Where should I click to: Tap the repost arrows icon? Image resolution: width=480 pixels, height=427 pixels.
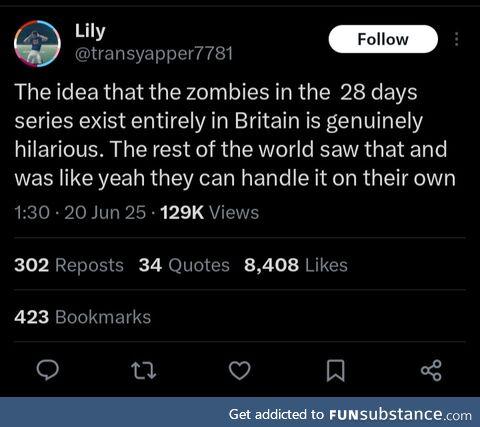(144, 371)
